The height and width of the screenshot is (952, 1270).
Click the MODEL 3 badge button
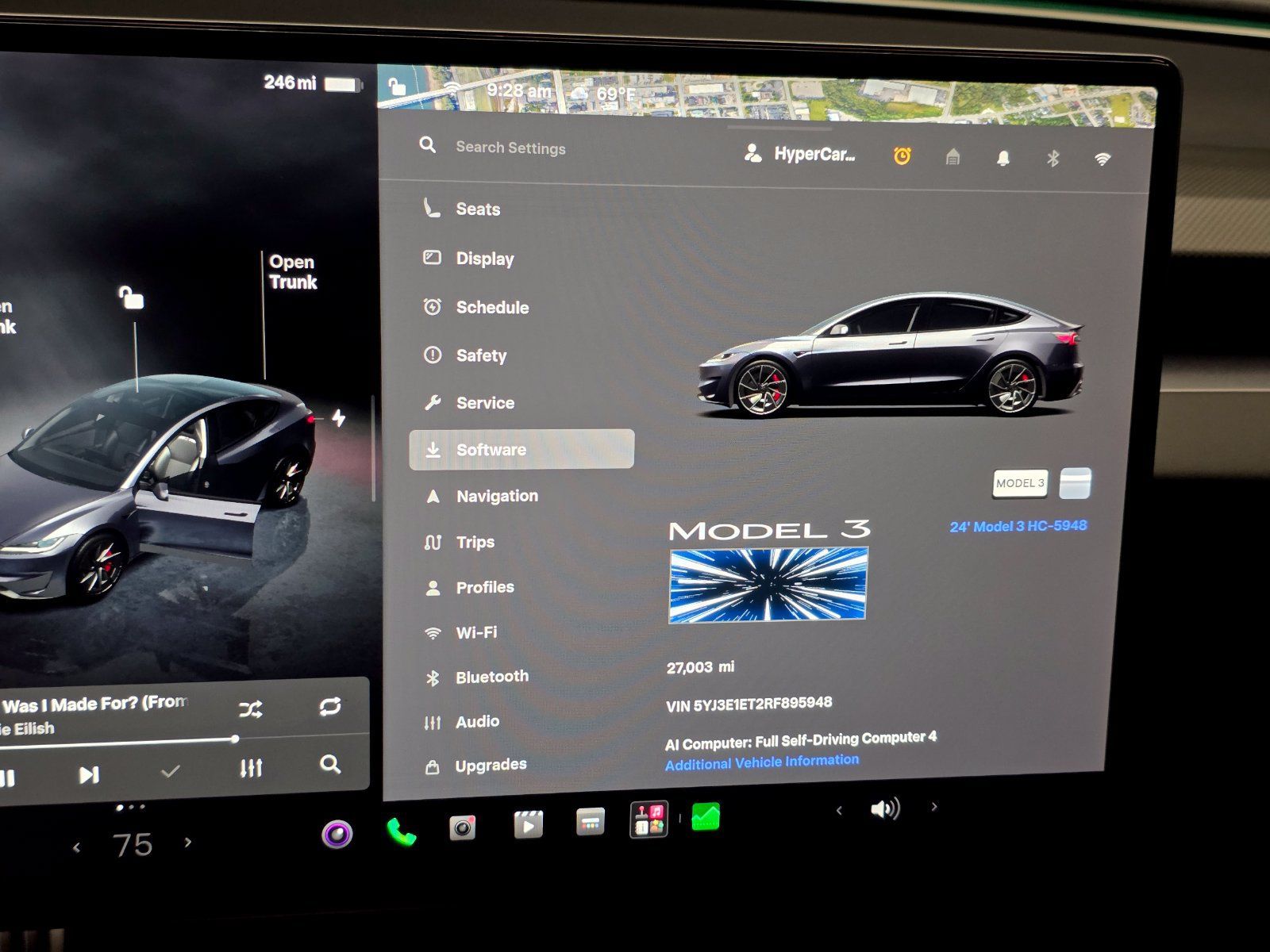point(1020,483)
